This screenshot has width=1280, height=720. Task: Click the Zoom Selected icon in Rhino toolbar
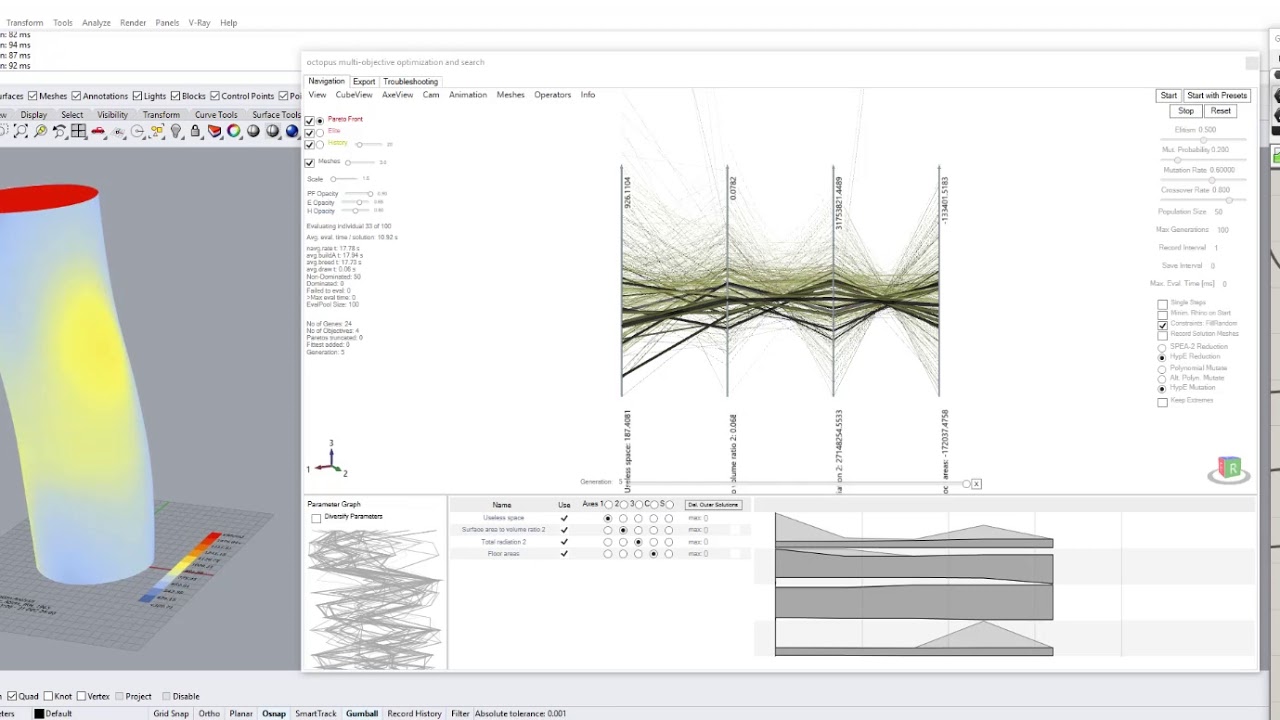coord(41,131)
